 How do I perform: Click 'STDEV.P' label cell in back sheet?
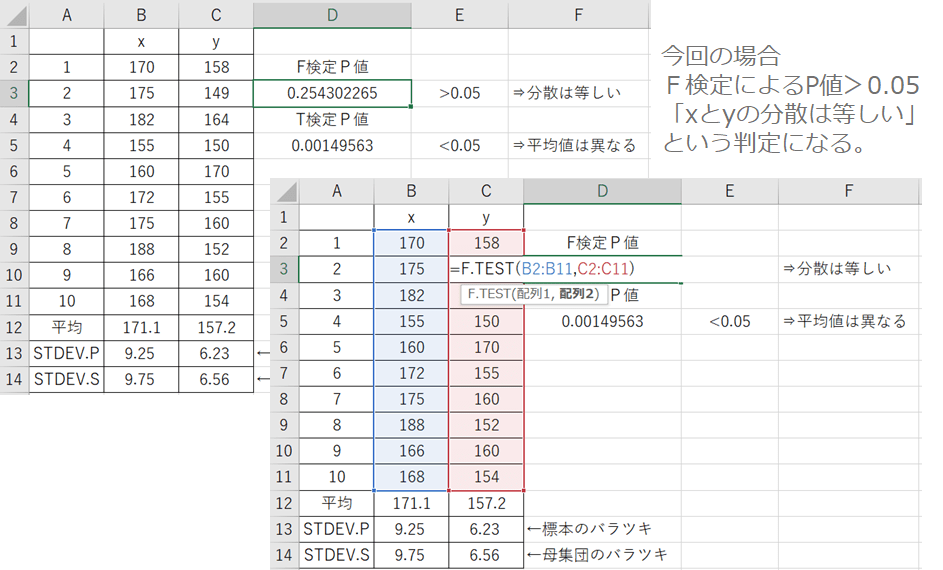click(66, 354)
